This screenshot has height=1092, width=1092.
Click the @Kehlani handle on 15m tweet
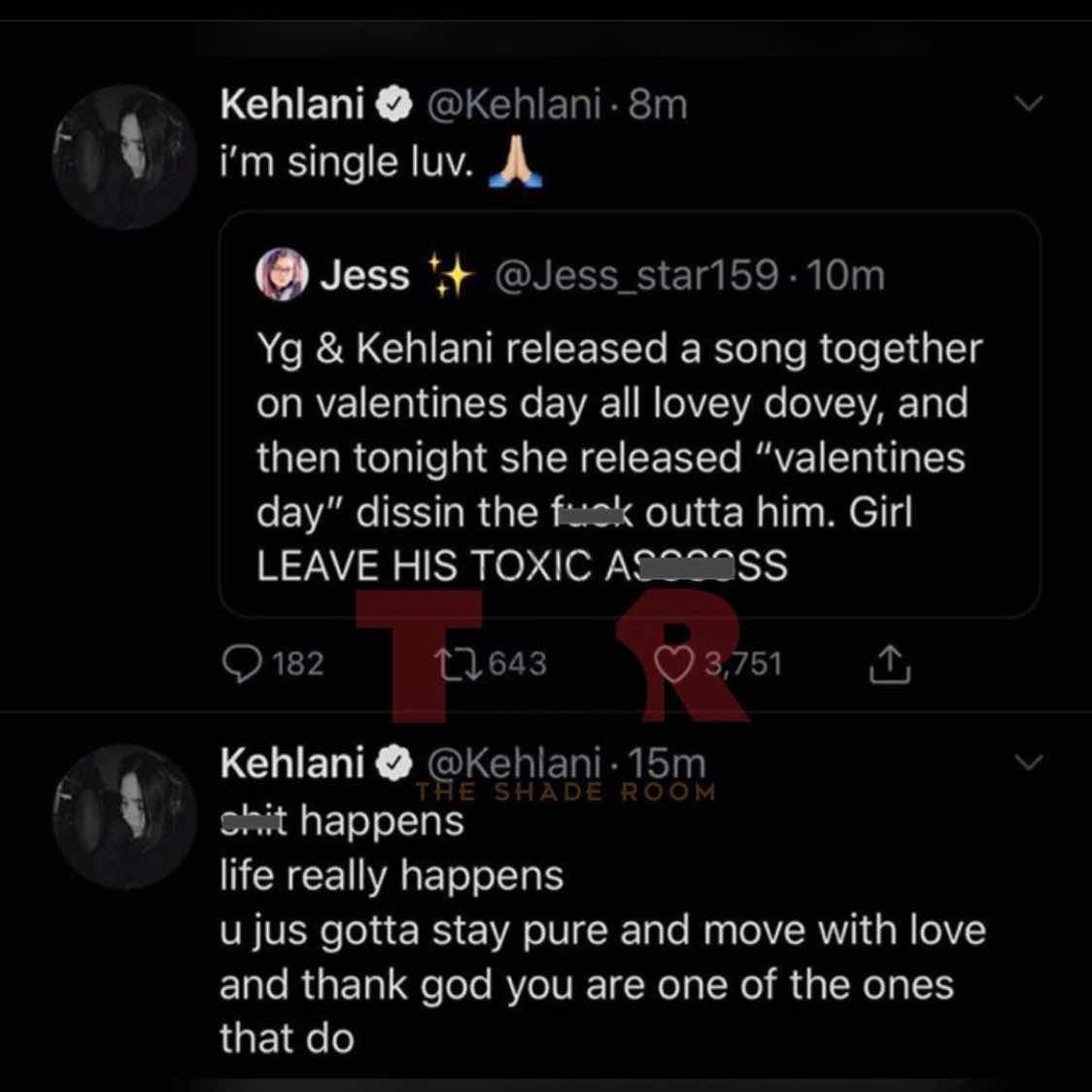pyautogui.click(x=513, y=764)
